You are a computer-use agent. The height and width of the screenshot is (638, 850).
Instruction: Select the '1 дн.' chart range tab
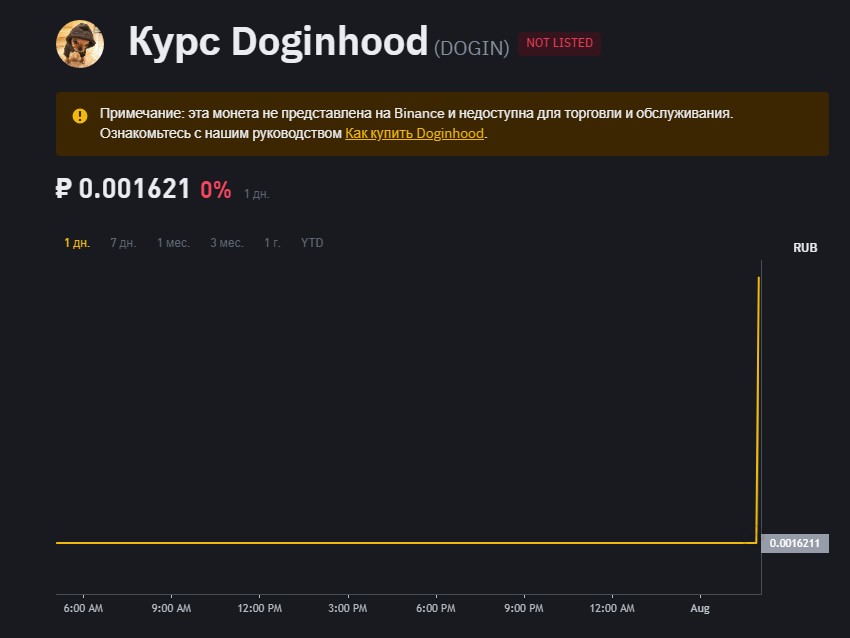point(77,243)
